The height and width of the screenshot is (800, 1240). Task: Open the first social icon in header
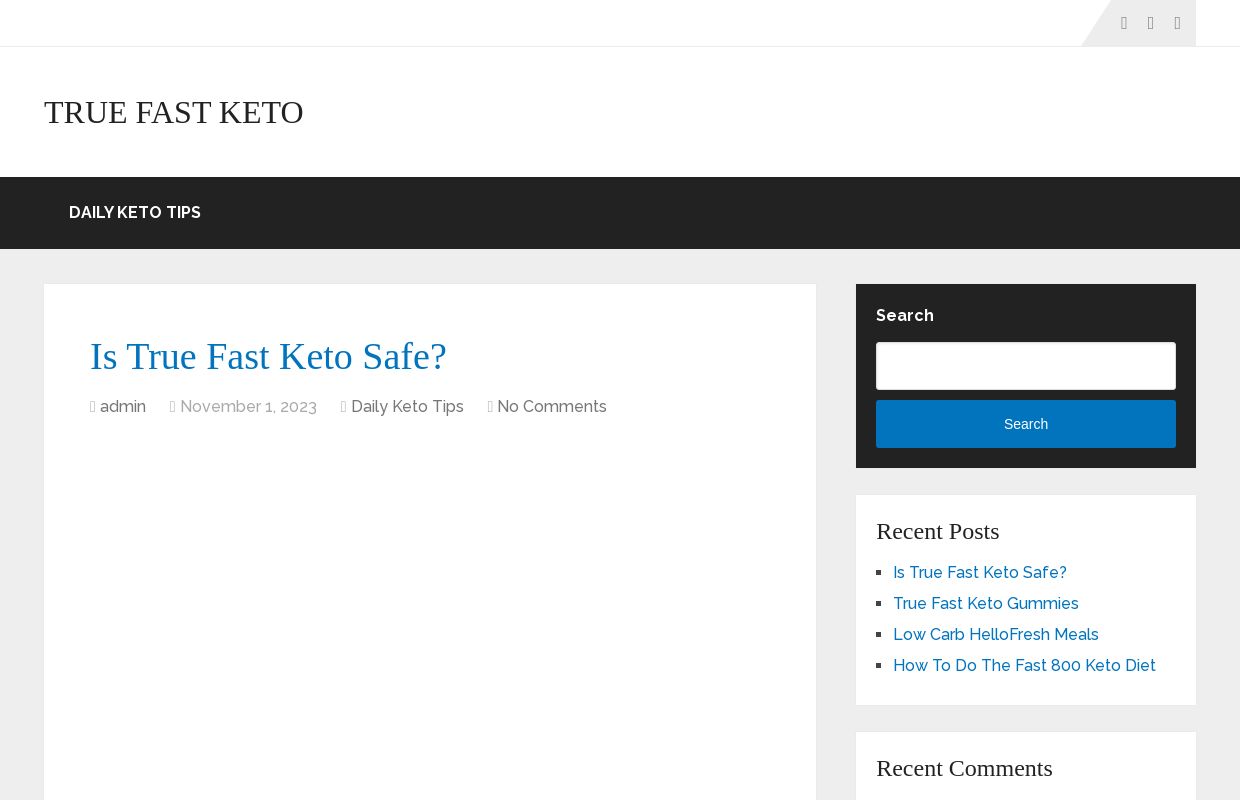1124,23
